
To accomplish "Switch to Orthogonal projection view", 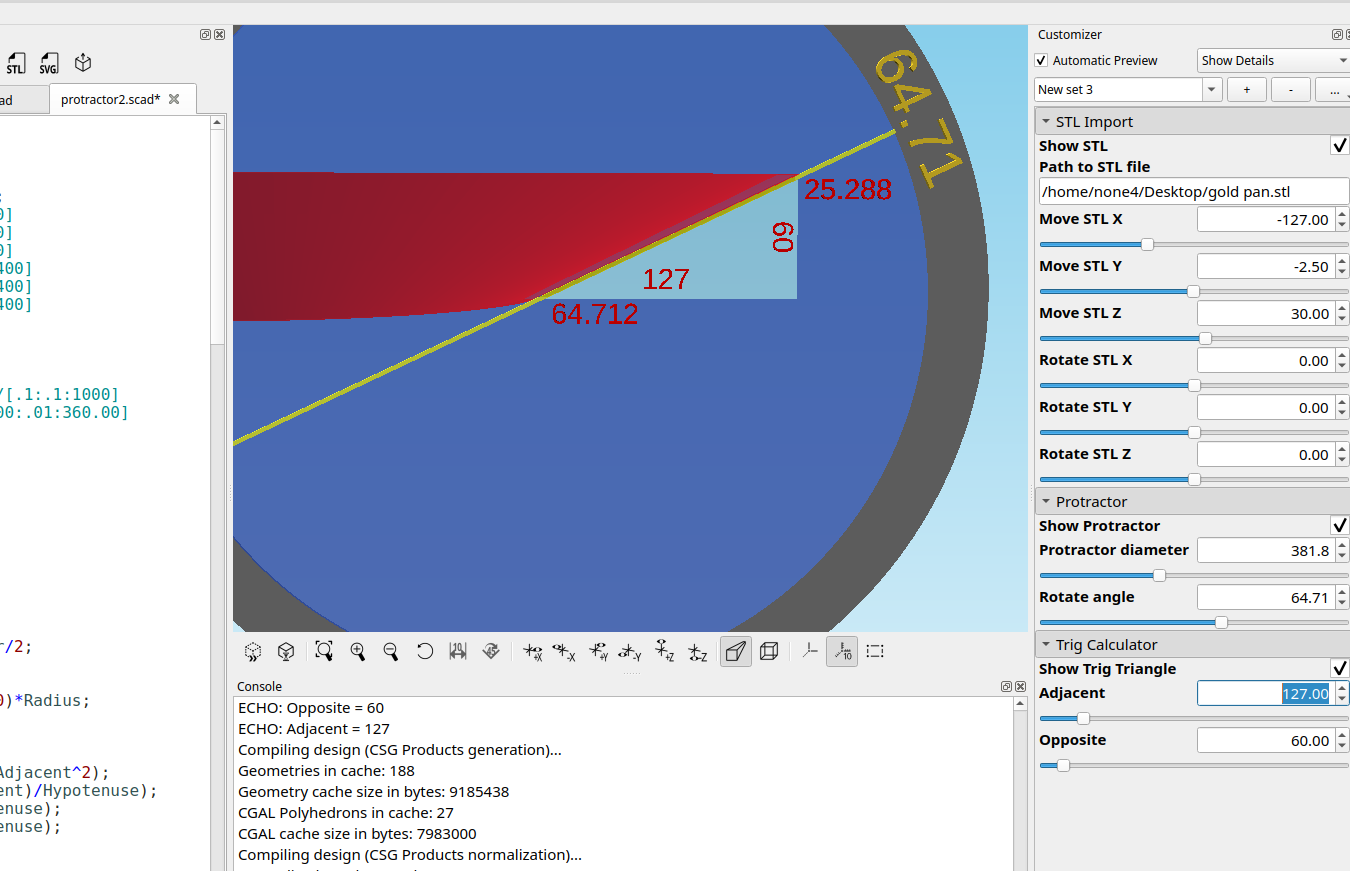I will click(x=769, y=651).
